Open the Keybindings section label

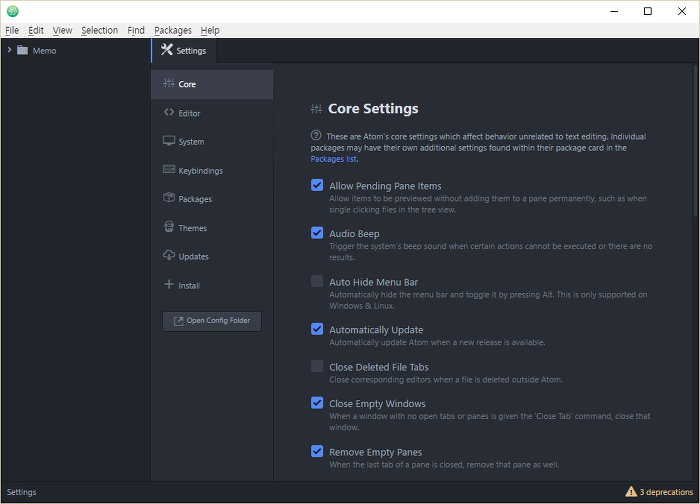coord(200,171)
